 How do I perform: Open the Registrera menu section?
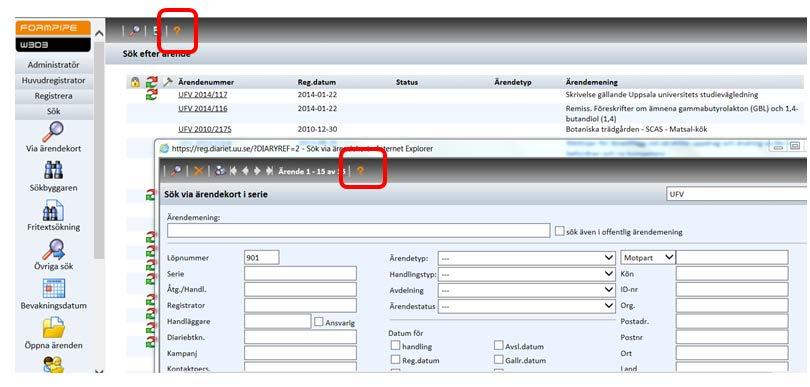pos(54,96)
